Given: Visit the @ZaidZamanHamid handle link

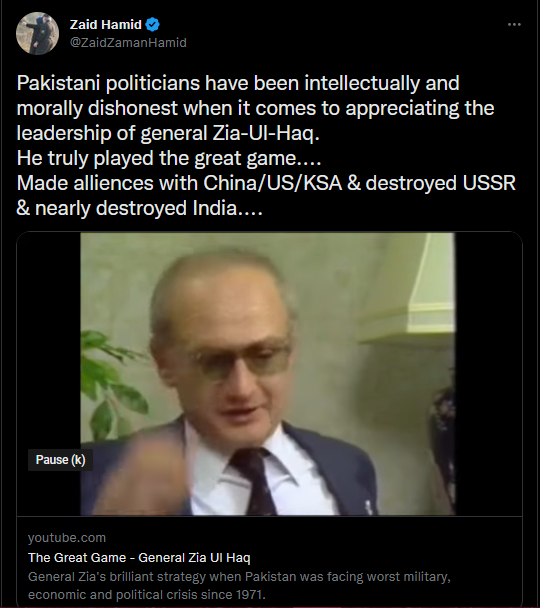Looking at the screenshot, I should (128, 42).
